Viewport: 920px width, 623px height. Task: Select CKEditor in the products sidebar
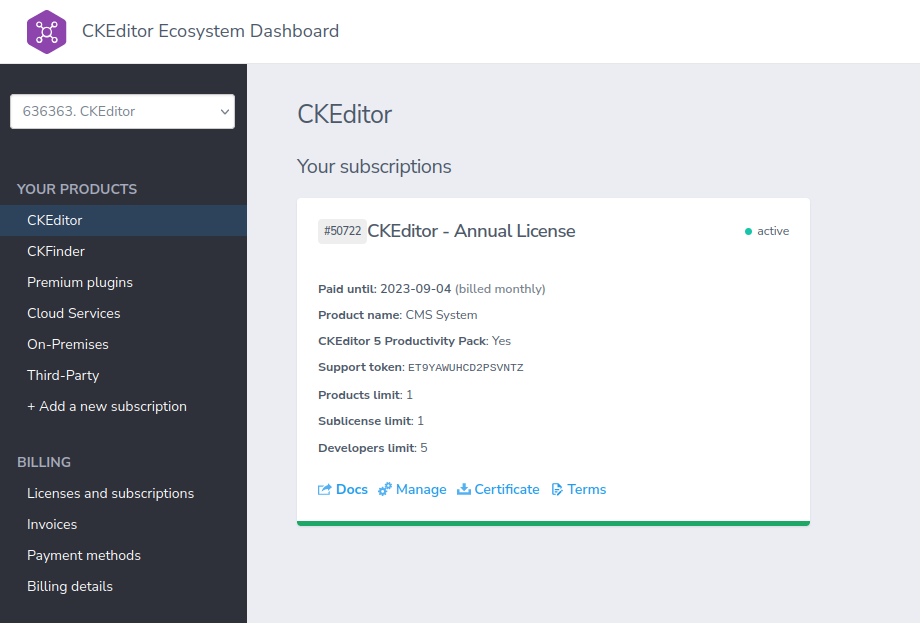pos(55,220)
